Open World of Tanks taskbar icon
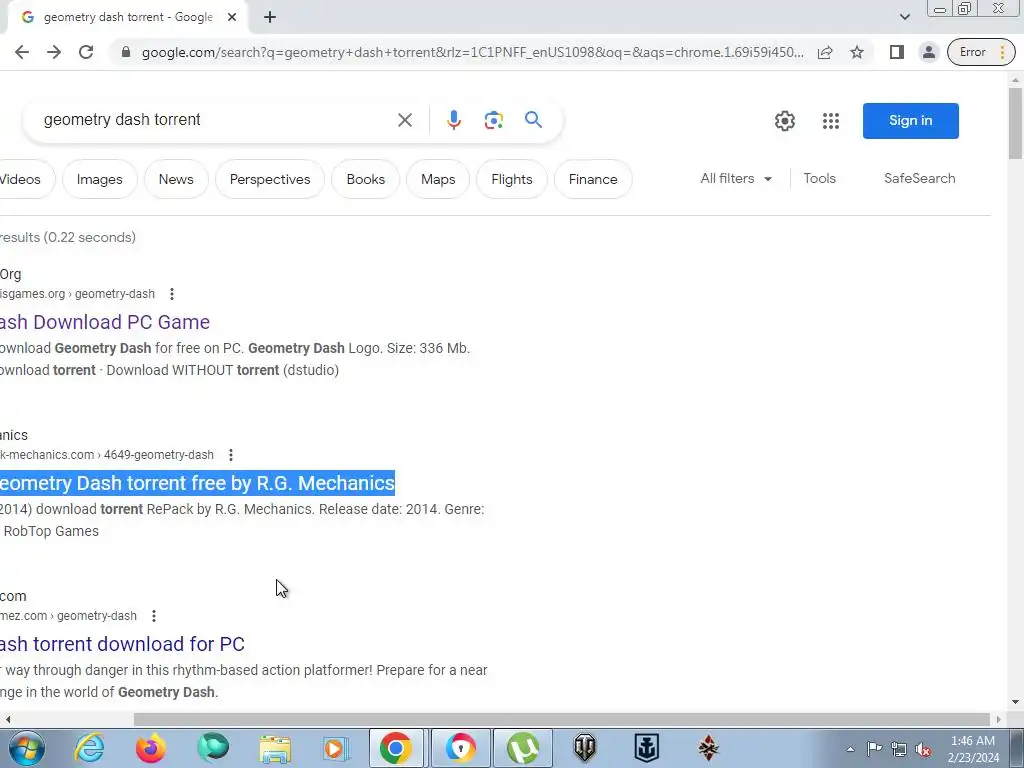The width and height of the screenshot is (1024, 768). [x=584, y=748]
